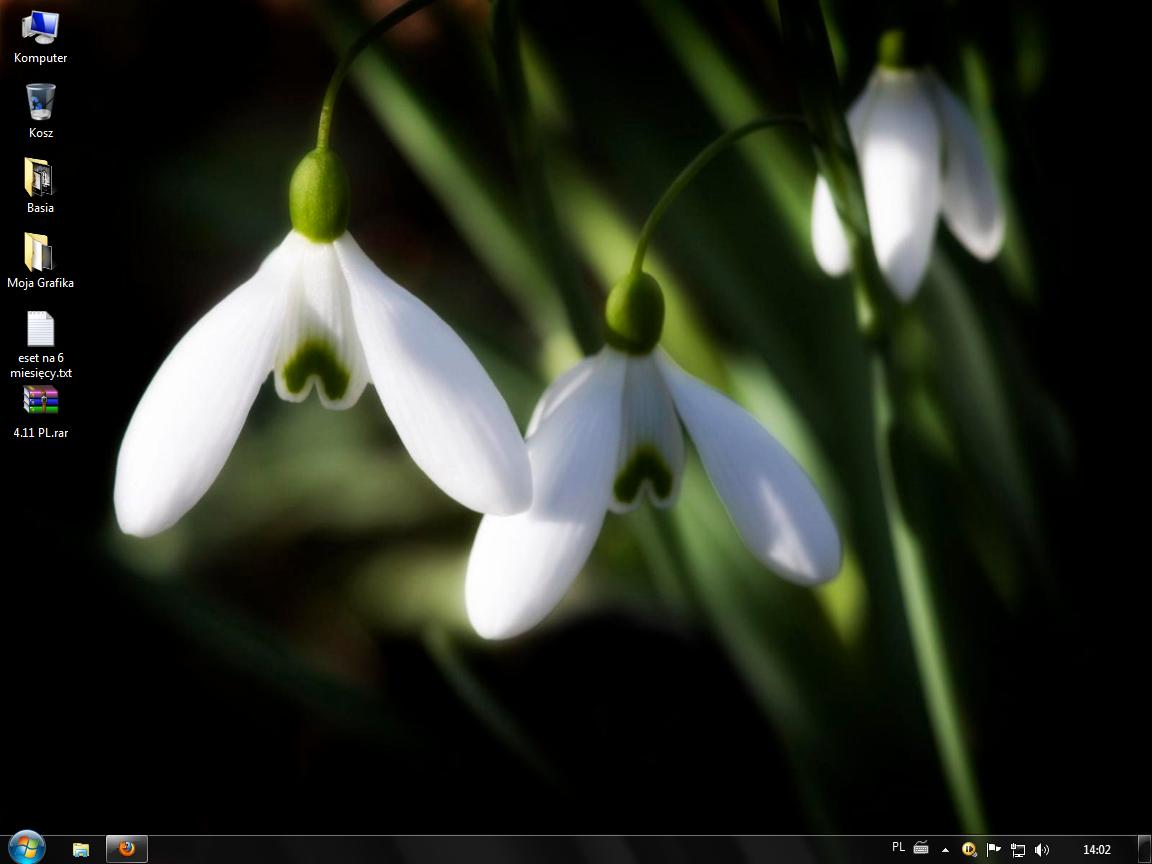
Task: Click the 14:02 taskbar clock
Action: [x=1096, y=850]
